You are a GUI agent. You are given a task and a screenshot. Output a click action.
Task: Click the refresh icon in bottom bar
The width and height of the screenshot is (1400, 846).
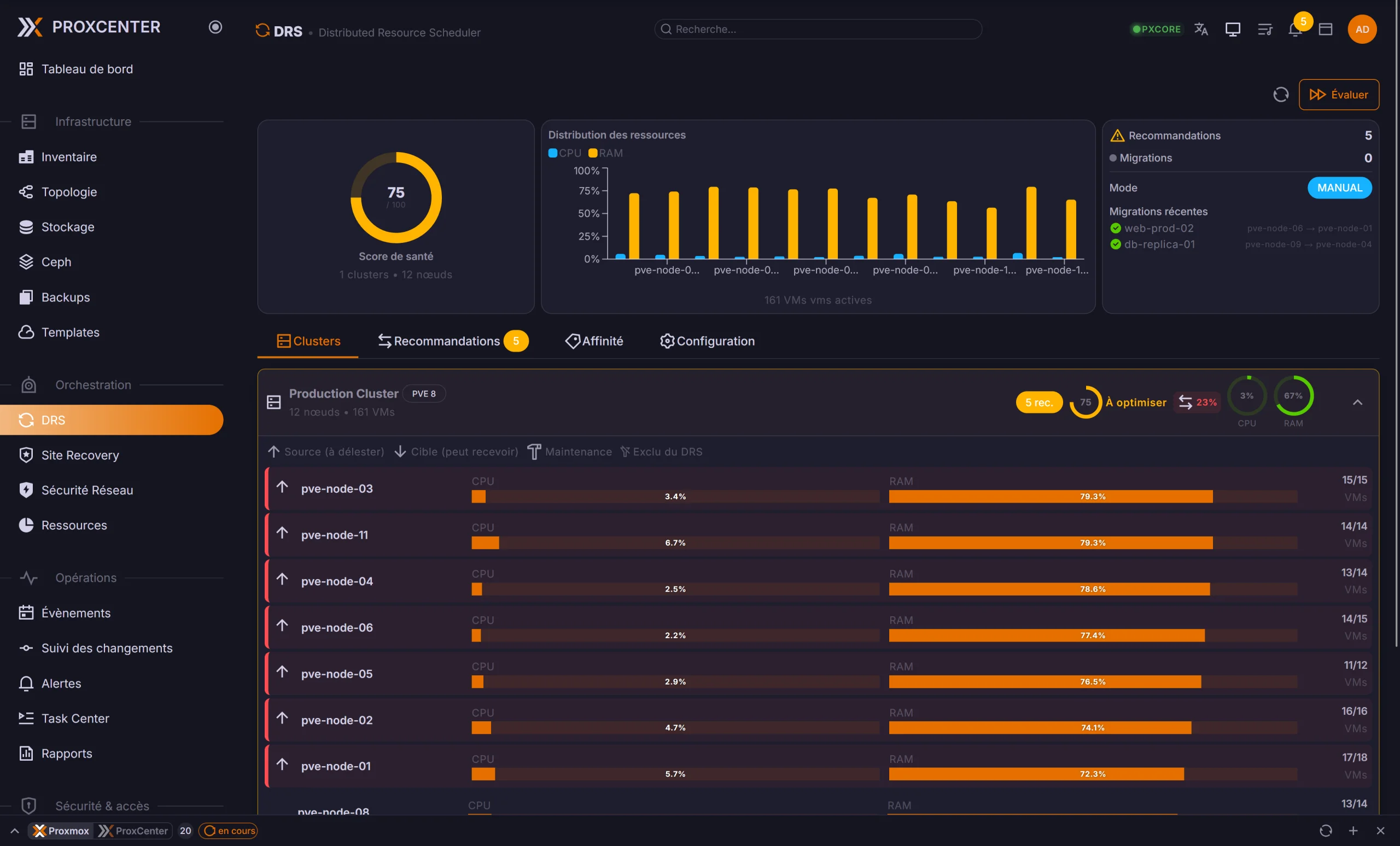(1325, 831)
